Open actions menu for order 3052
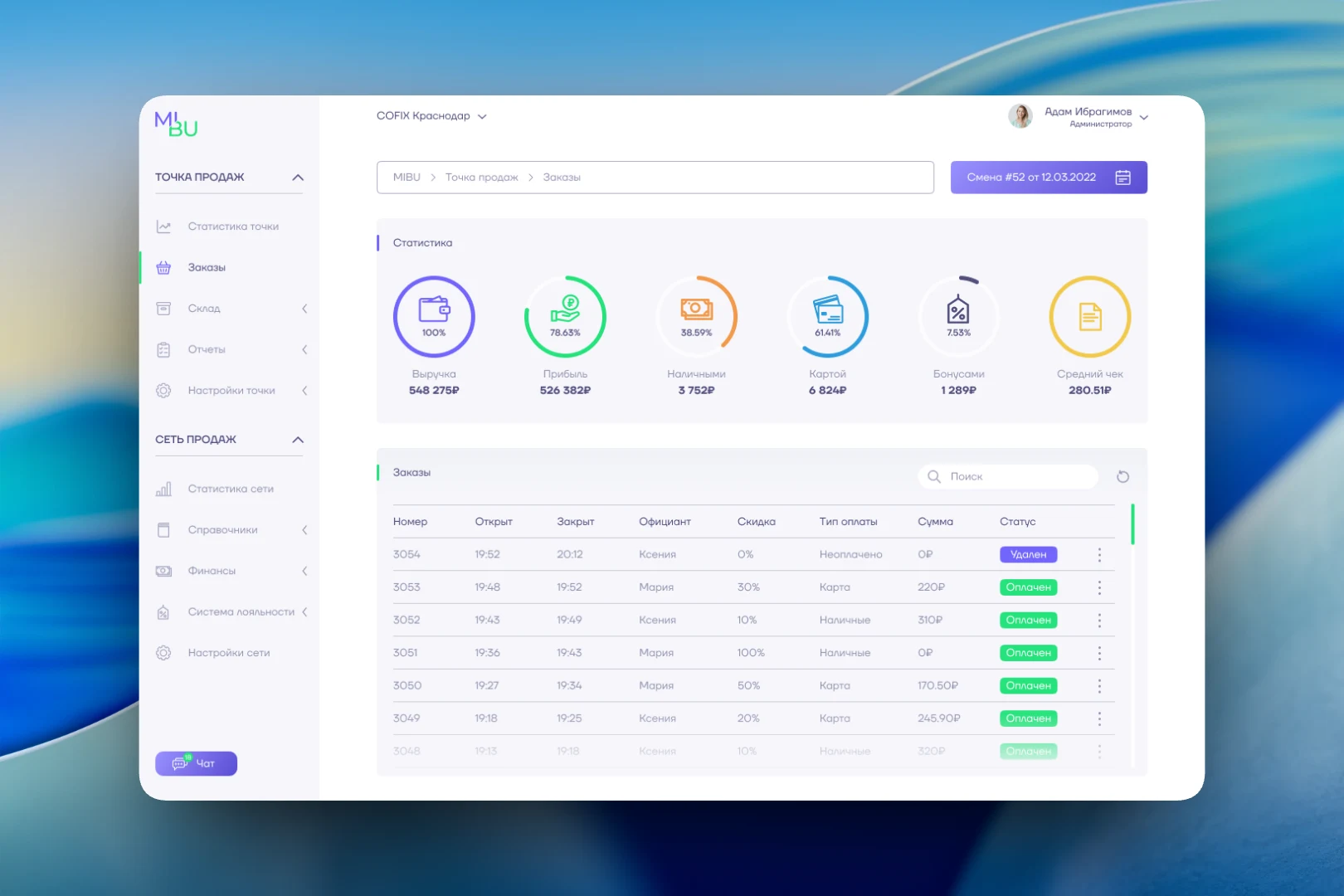This screenshot has width=1344, height=896. [x=1099, y=620]
